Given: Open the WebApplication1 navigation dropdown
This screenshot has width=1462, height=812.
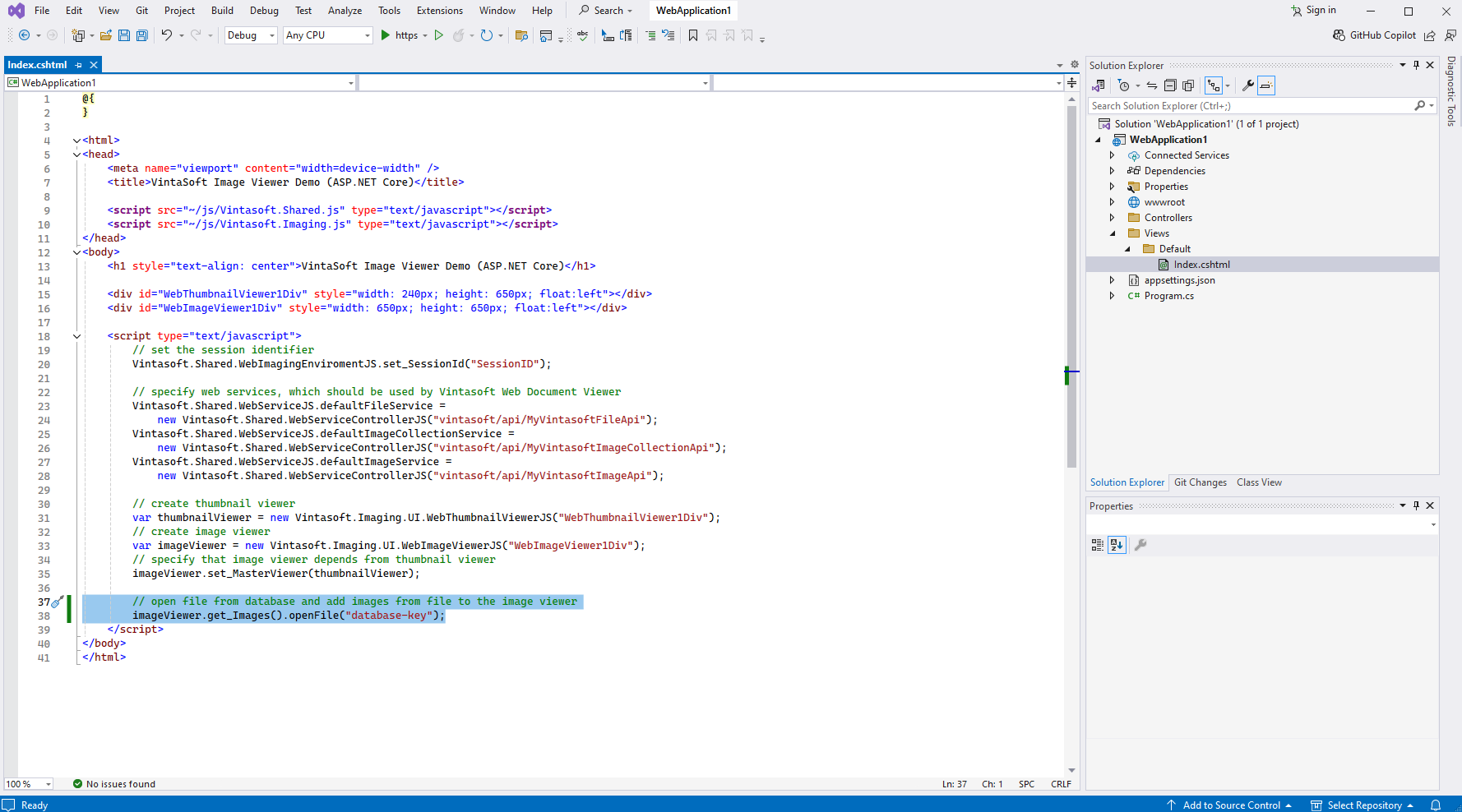Looking at the screenshot, I should pos(181,83).
